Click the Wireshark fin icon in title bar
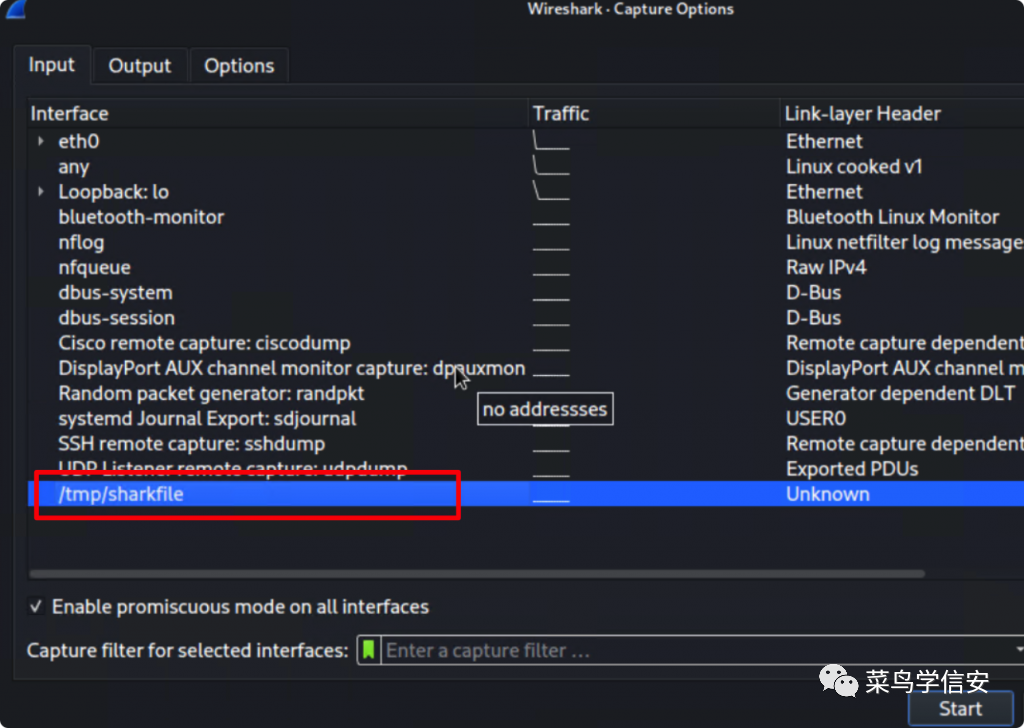 pyautogui.click(x=14, y=9)
